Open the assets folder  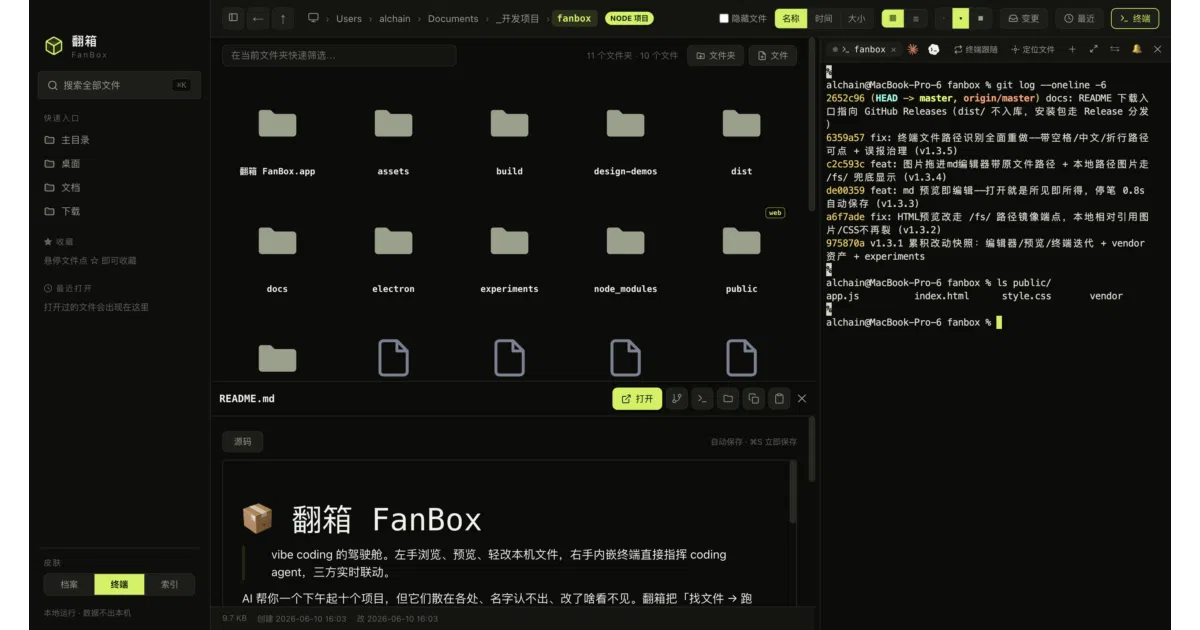(393, 141)
